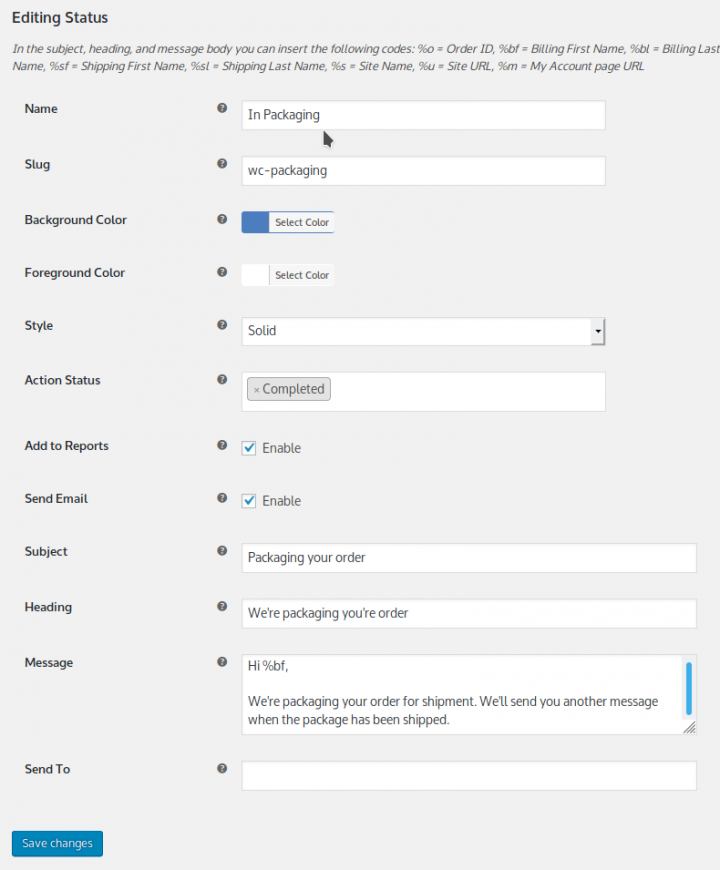This screenshot has height=870, width=720.
Task: Click the Message help icon
Action: (221, 661)
